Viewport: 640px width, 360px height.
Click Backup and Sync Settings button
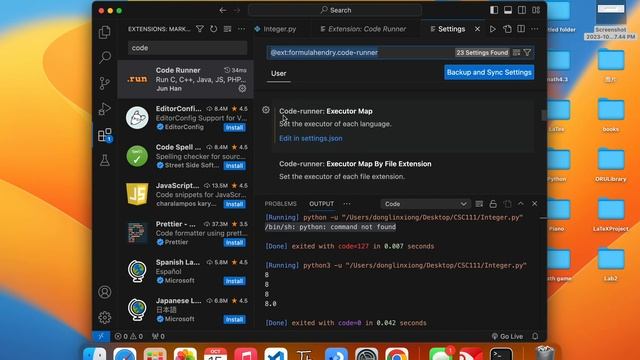click(489, 73)
